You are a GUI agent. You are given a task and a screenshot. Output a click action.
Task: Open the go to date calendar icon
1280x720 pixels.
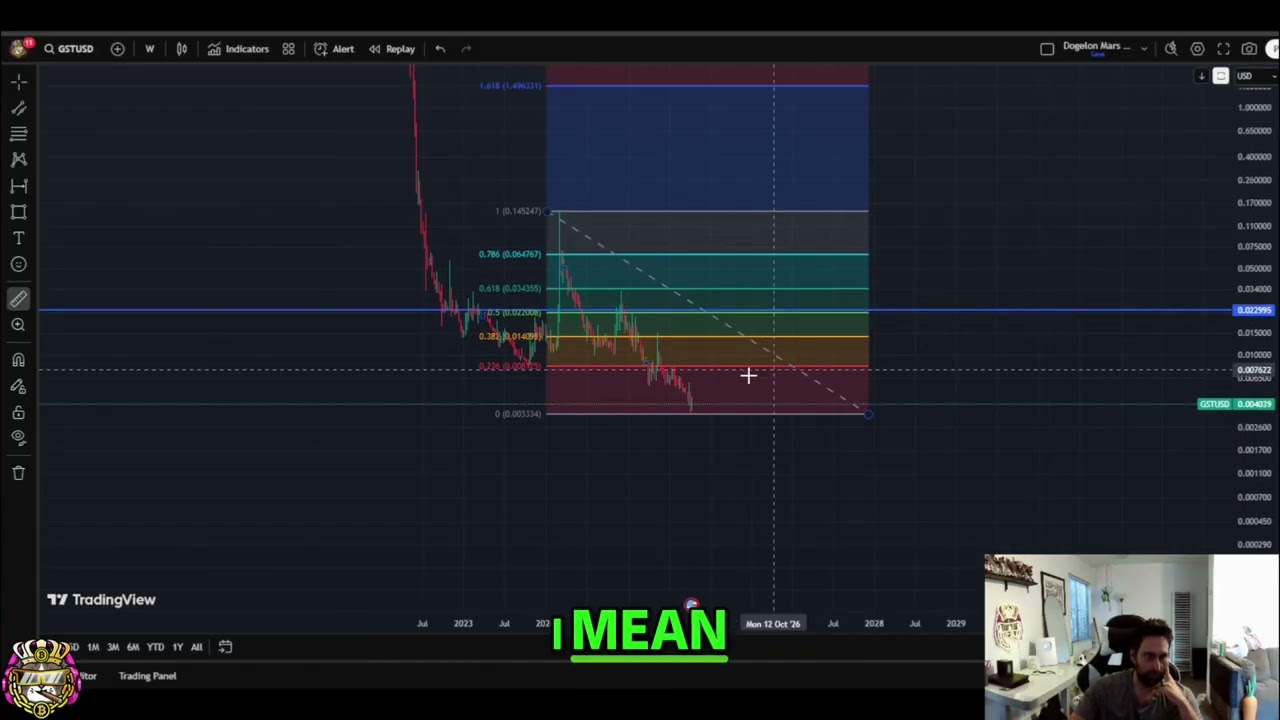pyautogui.click(x=225, y=647)
